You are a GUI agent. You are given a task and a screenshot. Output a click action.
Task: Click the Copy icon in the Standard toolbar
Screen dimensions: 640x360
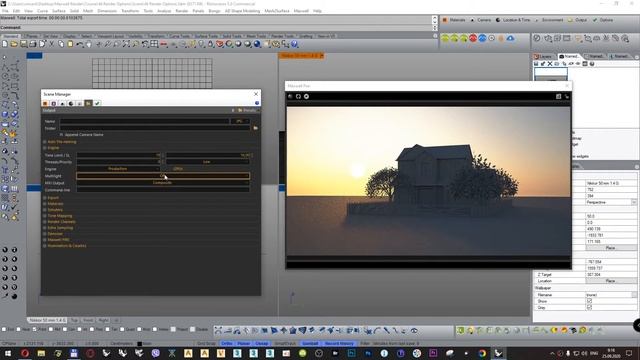(61, 44)
